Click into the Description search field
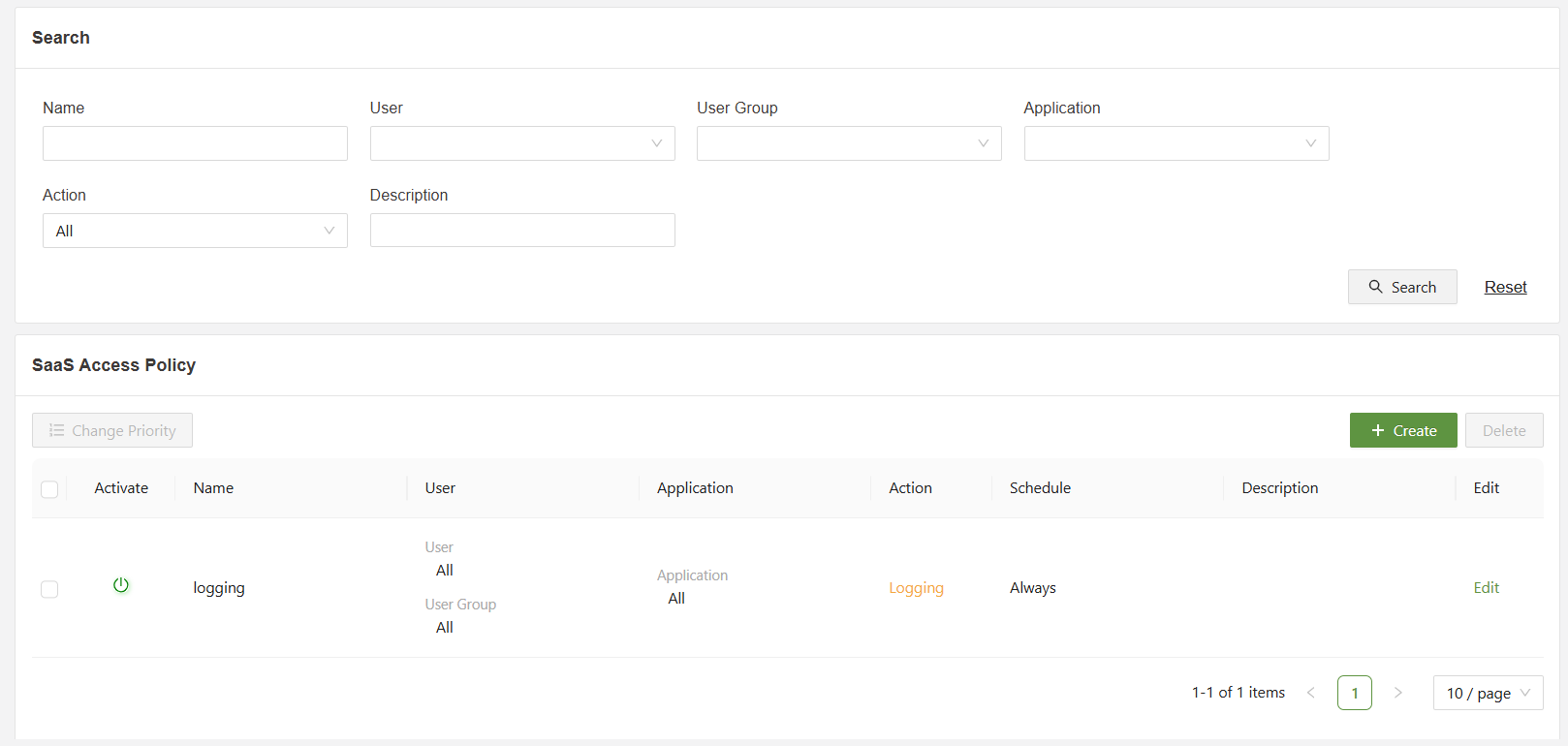Screen dimensions: 1568x746 pyautogui.click(x=521, y=231)
